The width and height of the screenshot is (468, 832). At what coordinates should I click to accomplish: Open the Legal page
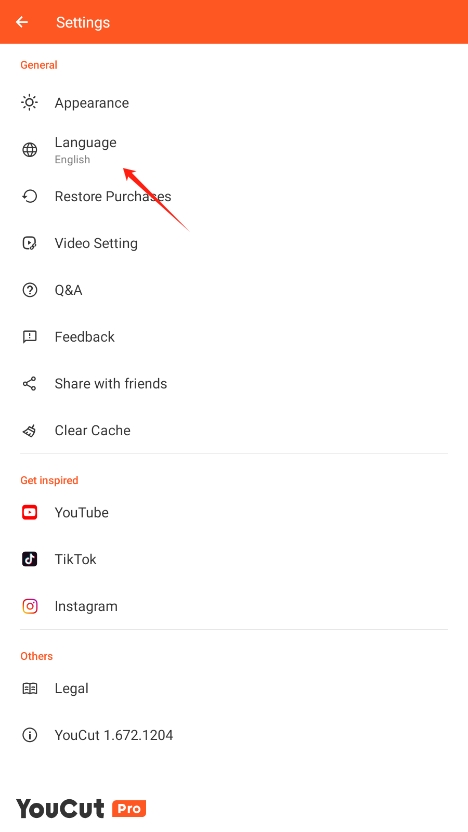tap(234, 688)
